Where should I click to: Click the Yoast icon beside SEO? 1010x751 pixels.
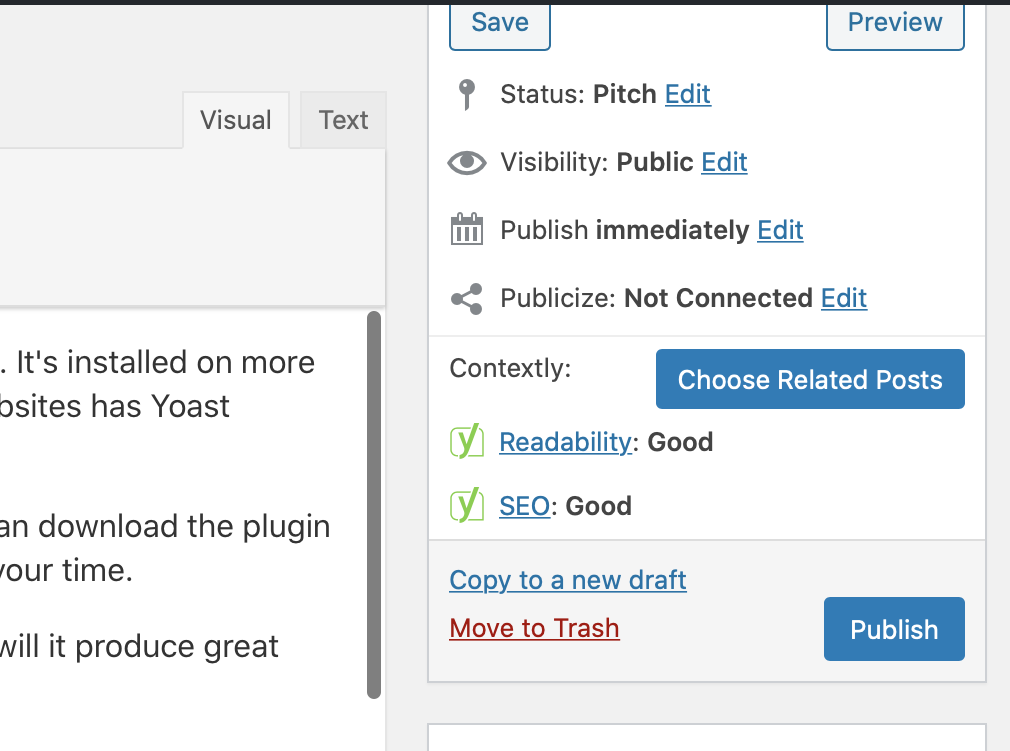(466, 505)
